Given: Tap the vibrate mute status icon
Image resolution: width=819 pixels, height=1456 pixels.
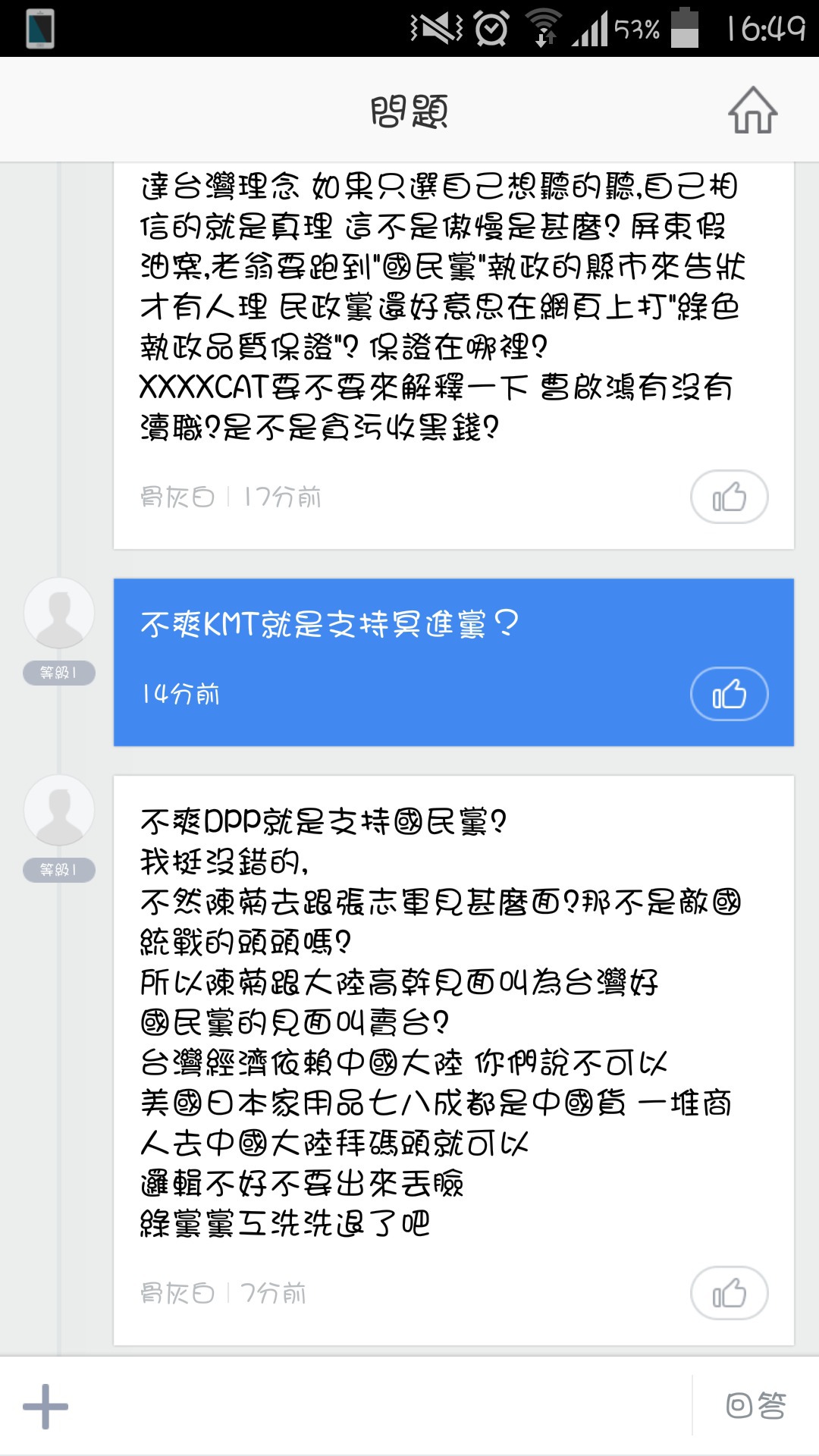Looking at the screenshot, I should coord(436,29).
